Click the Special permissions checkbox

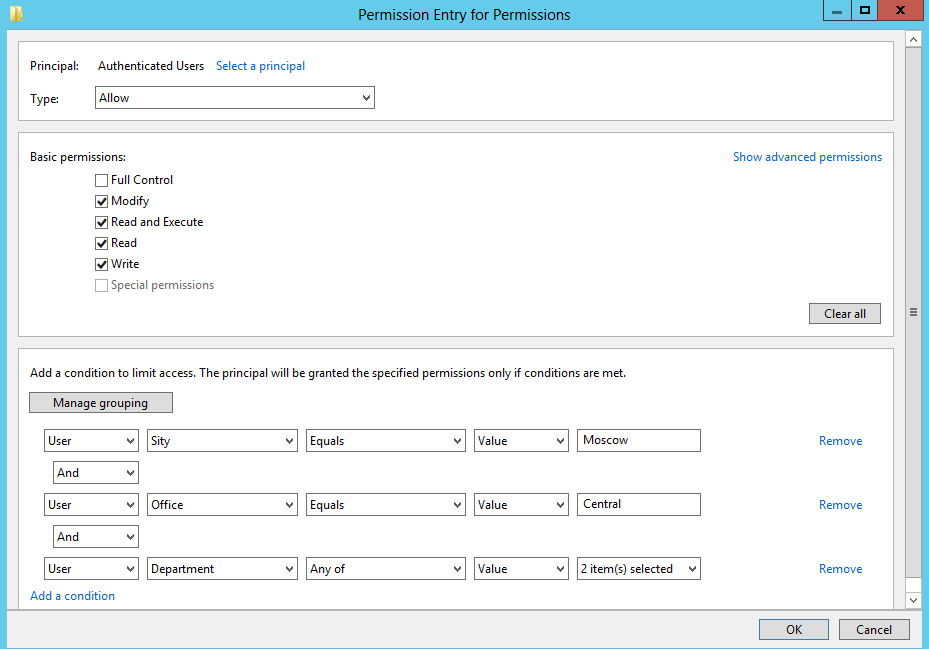tap(101, 285)
